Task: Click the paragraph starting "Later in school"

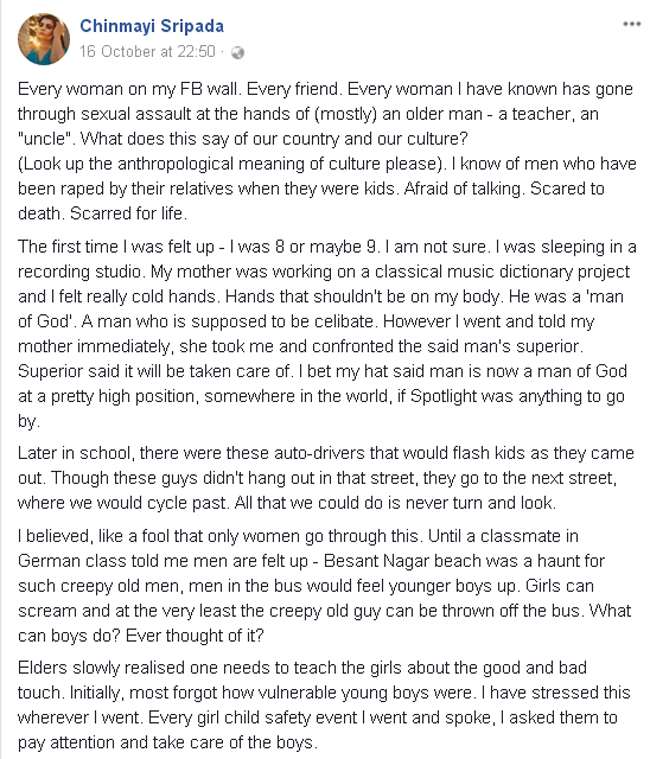Action: (x=326, y=478)
